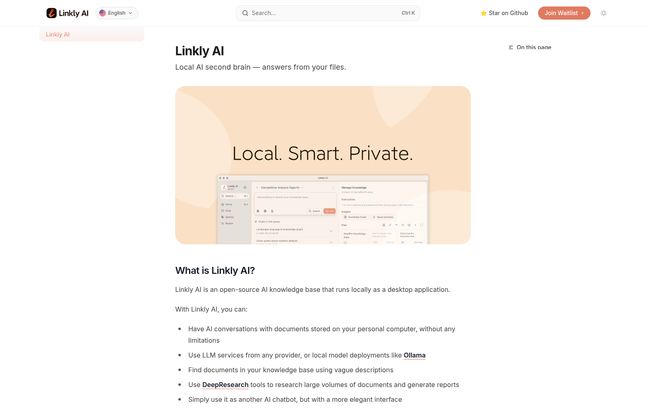
Task: Click bullet 'Simply use it as another AI chatbot'
Action: point(295,399)
